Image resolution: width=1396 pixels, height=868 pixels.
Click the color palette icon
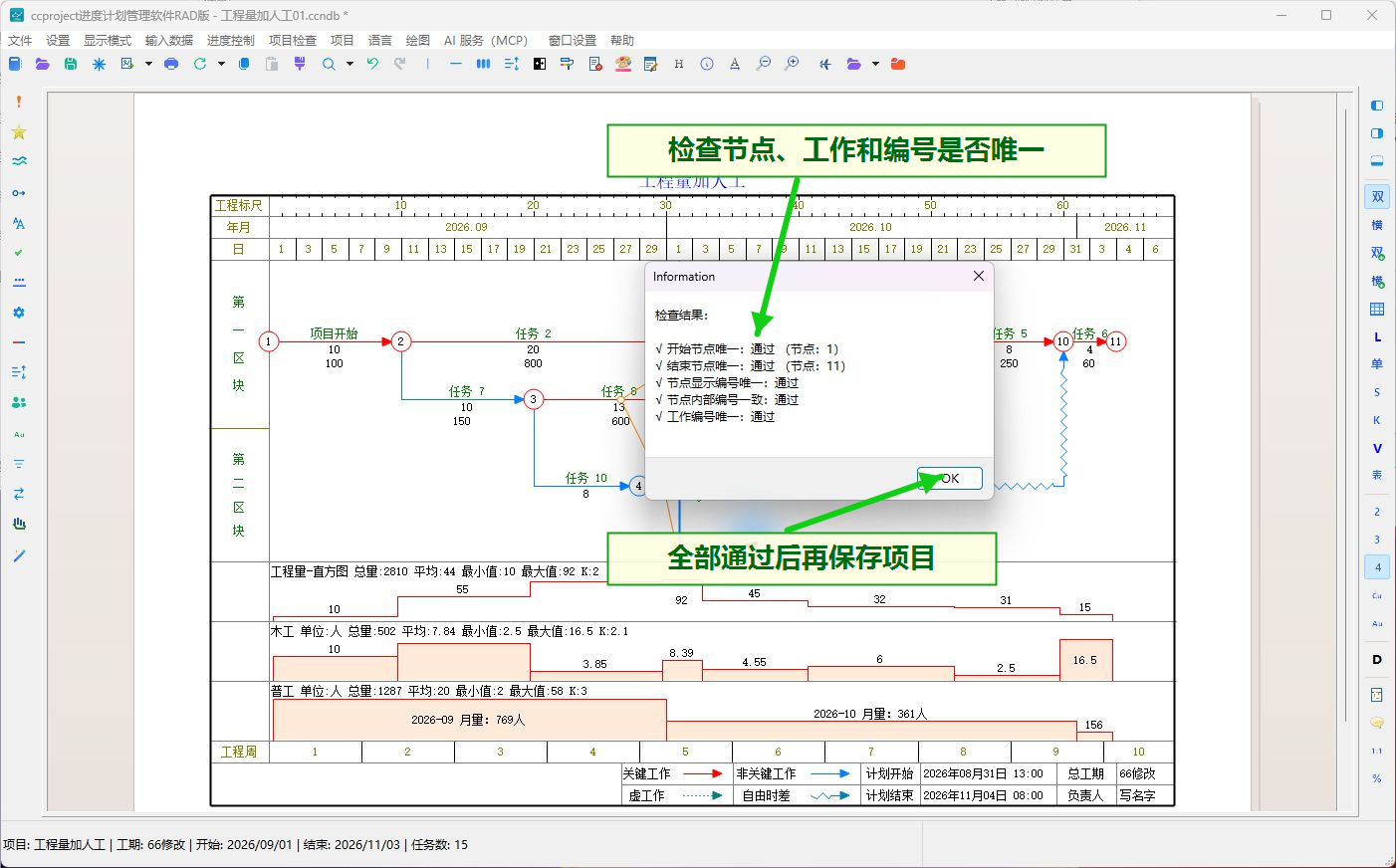click(623, 64)
